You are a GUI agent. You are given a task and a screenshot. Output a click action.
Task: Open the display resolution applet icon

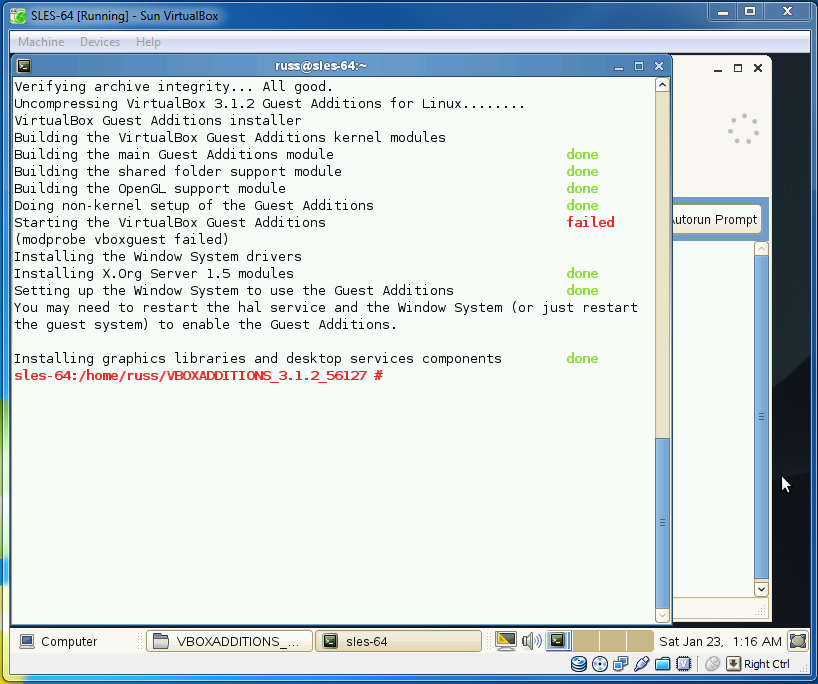pyautogui.click(x=506, y=641)
